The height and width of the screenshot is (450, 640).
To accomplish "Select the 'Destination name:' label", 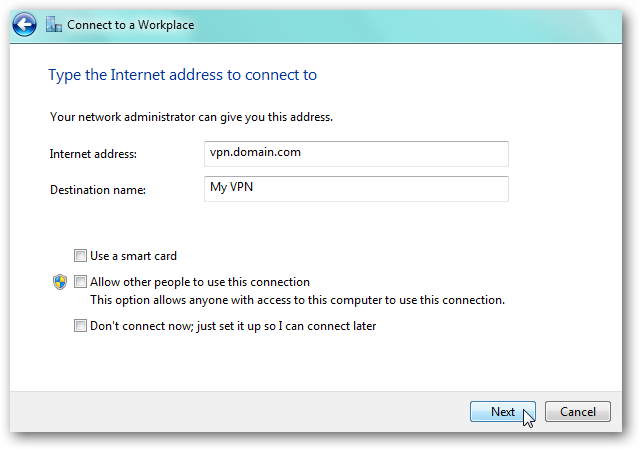I will tap(98, 189).
